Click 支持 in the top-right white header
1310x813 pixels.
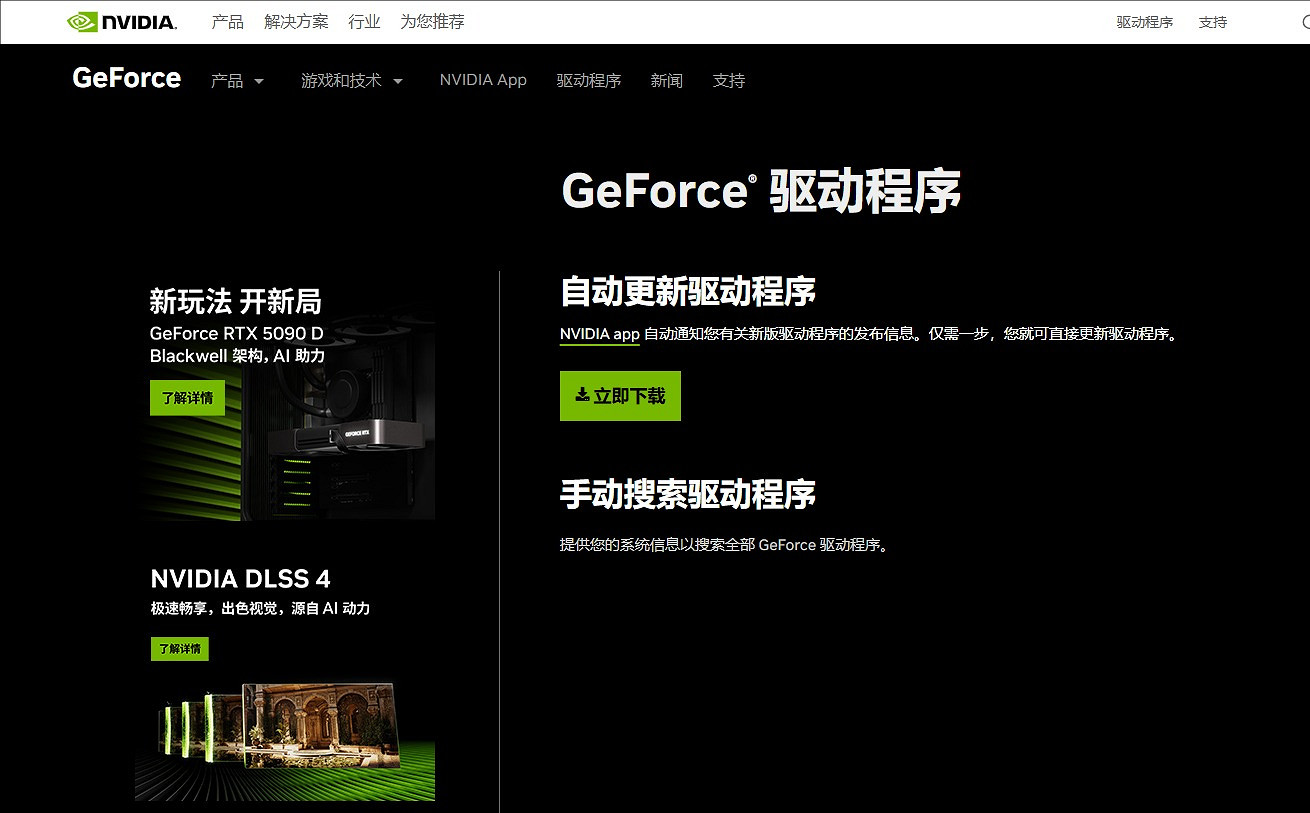tap(1212, 22)
